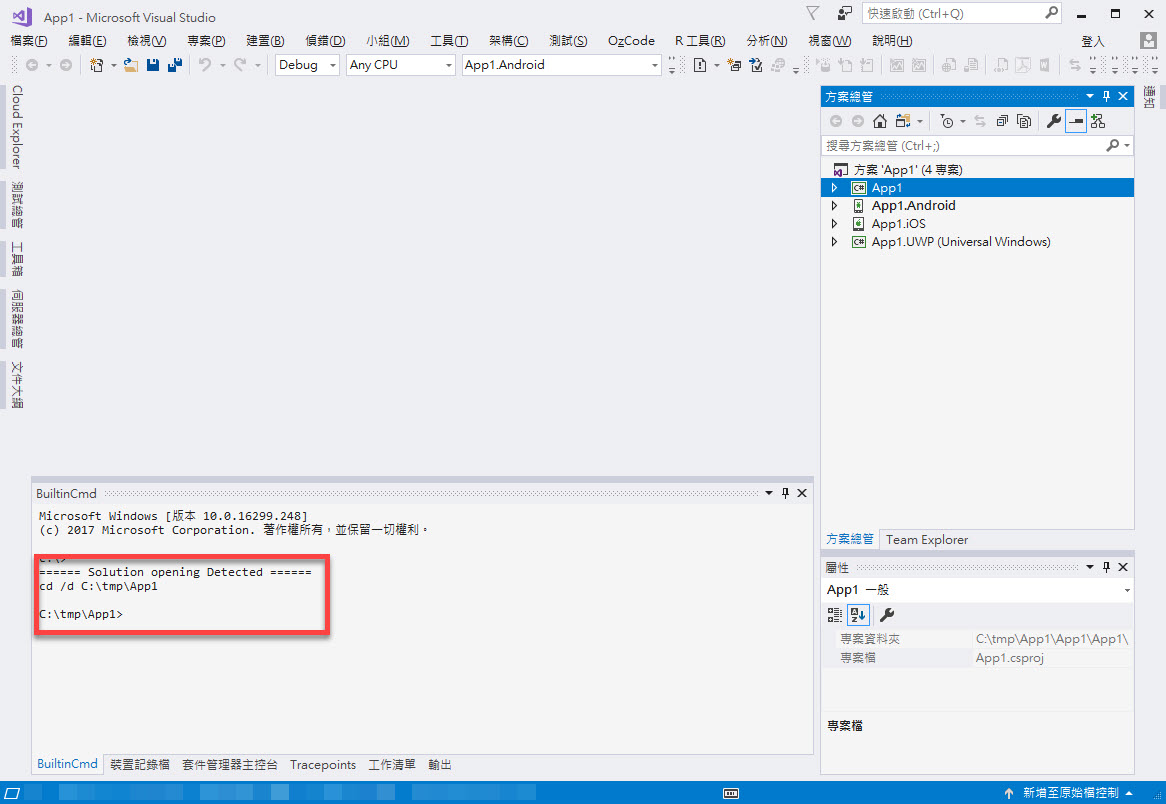Click the folder view switch icon in Solution Explorer
Viewport: 1166px width, 804px height.
(904, 121)
